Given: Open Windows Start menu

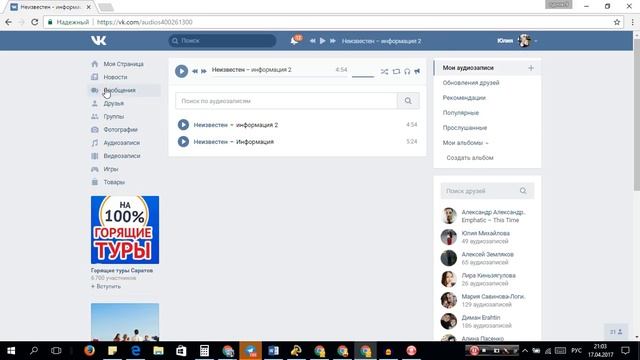Looking at the screenshot, I should (x=11, y=351).
